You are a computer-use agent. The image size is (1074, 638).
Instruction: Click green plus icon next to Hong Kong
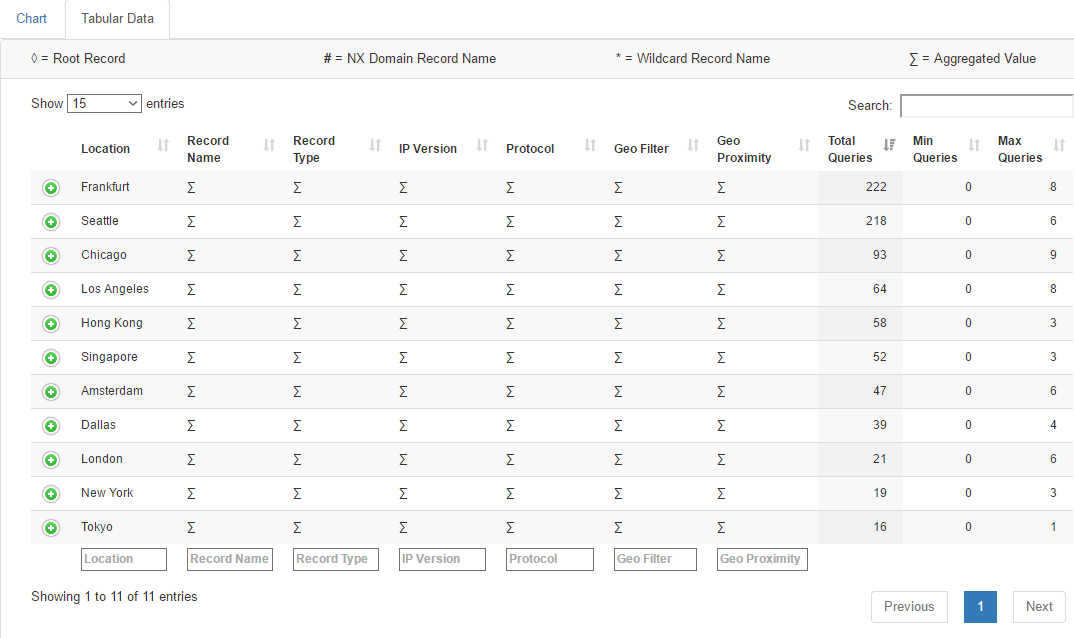click(51, 323)
